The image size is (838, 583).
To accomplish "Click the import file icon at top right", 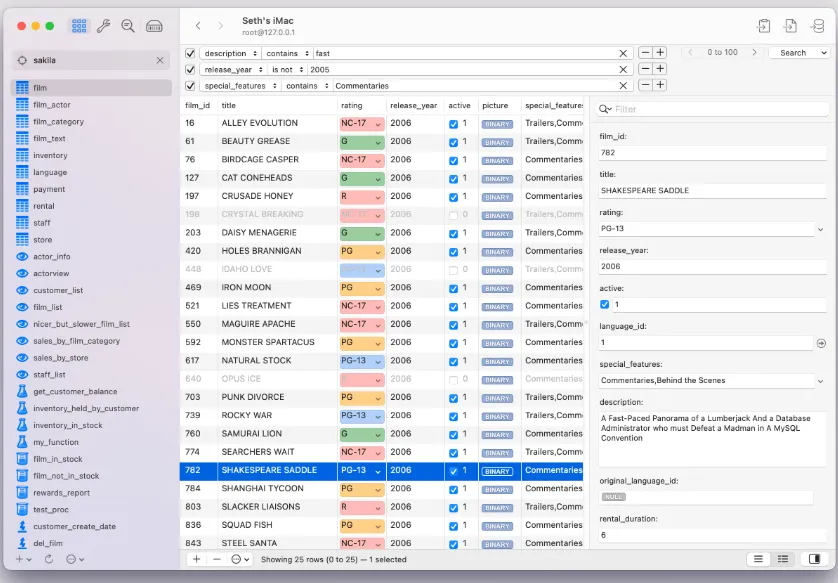I will (764, 26).
